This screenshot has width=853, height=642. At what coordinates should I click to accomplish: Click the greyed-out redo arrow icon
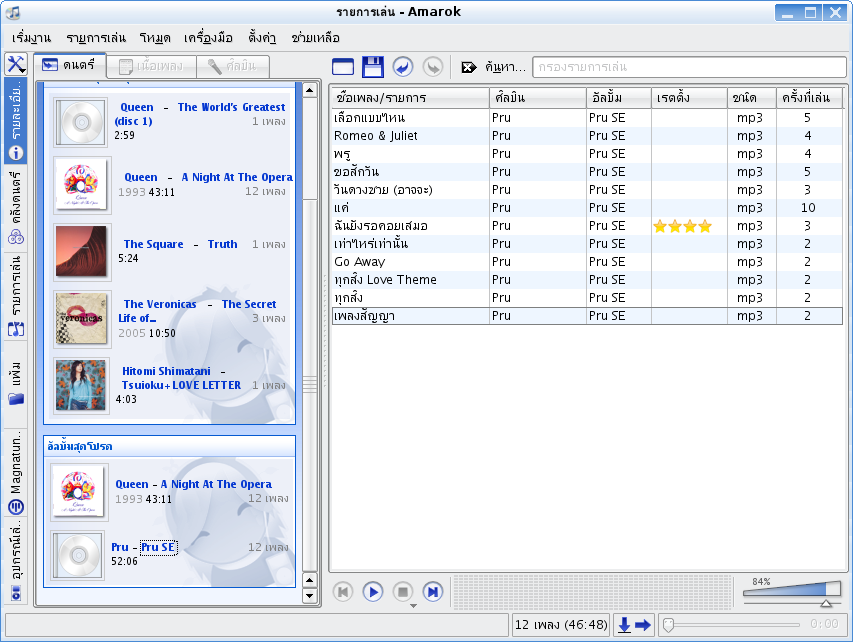(433, 67)
